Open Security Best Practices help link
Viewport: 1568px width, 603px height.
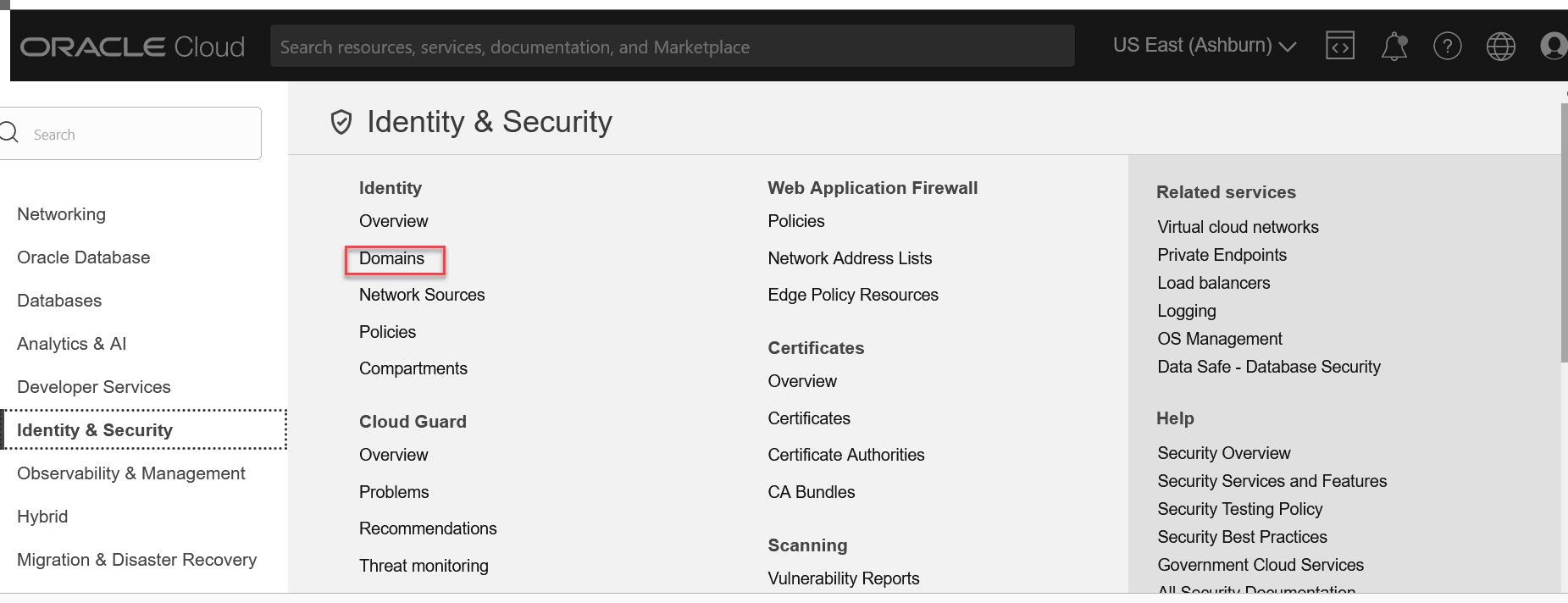click(1242, 537)
